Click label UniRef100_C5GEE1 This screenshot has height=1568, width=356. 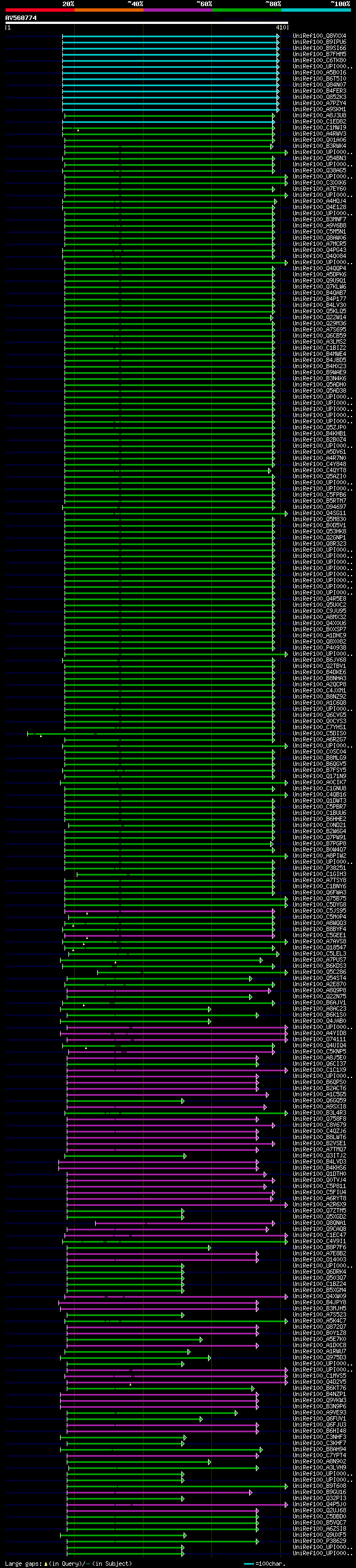319,935
